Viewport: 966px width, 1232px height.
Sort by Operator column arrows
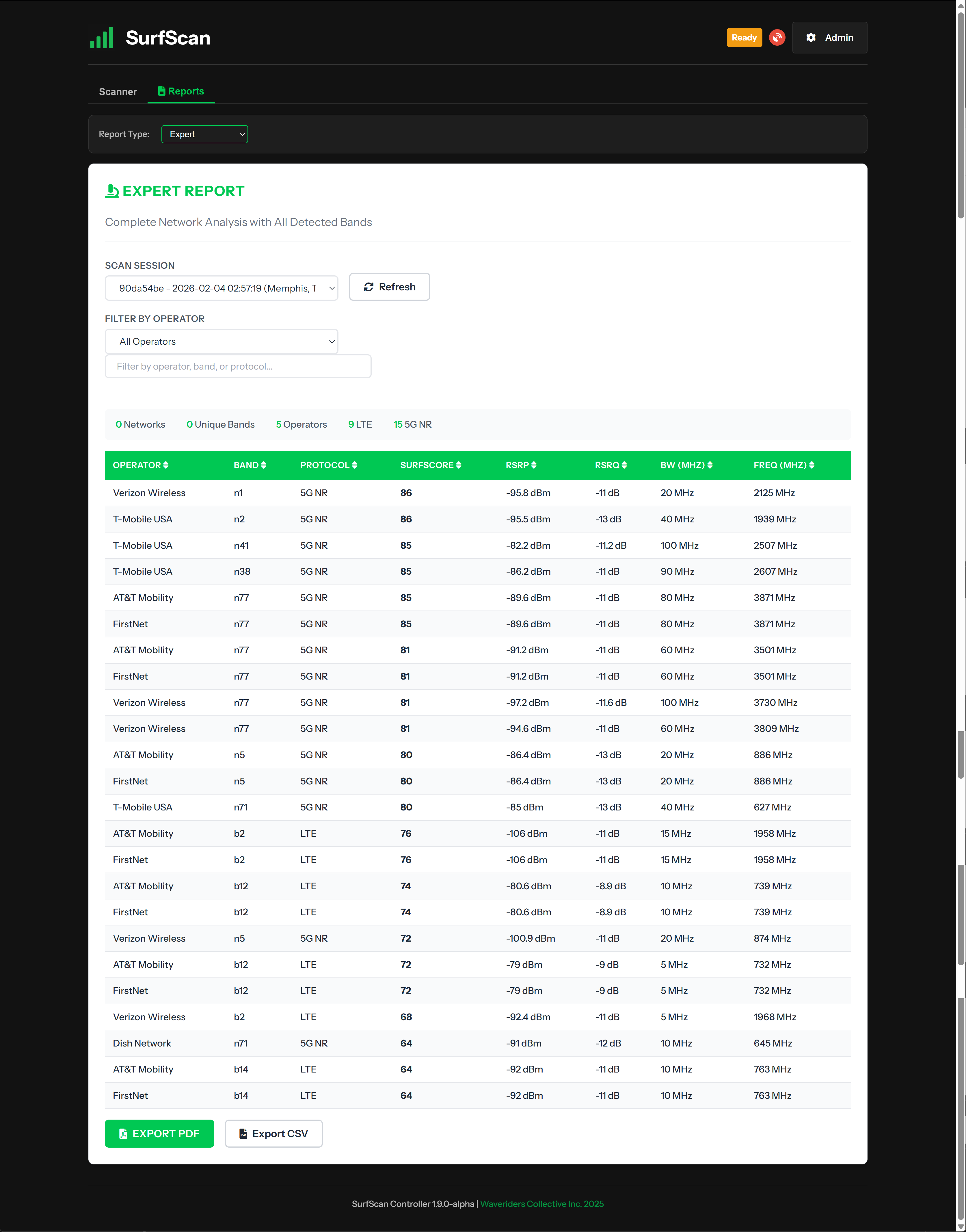(166, 465)
